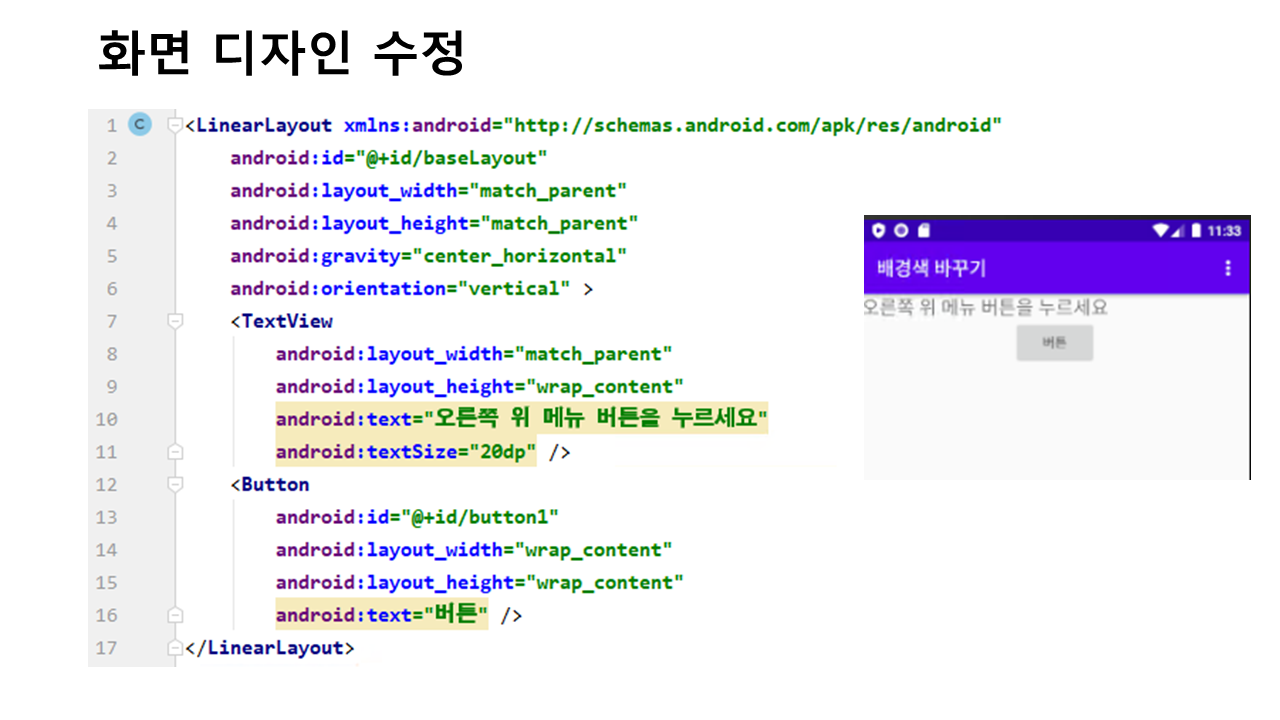The height and width of the screenshot is (720, 1280).
Task: Tap the circle notification icon in status bar
Action: 901,231
